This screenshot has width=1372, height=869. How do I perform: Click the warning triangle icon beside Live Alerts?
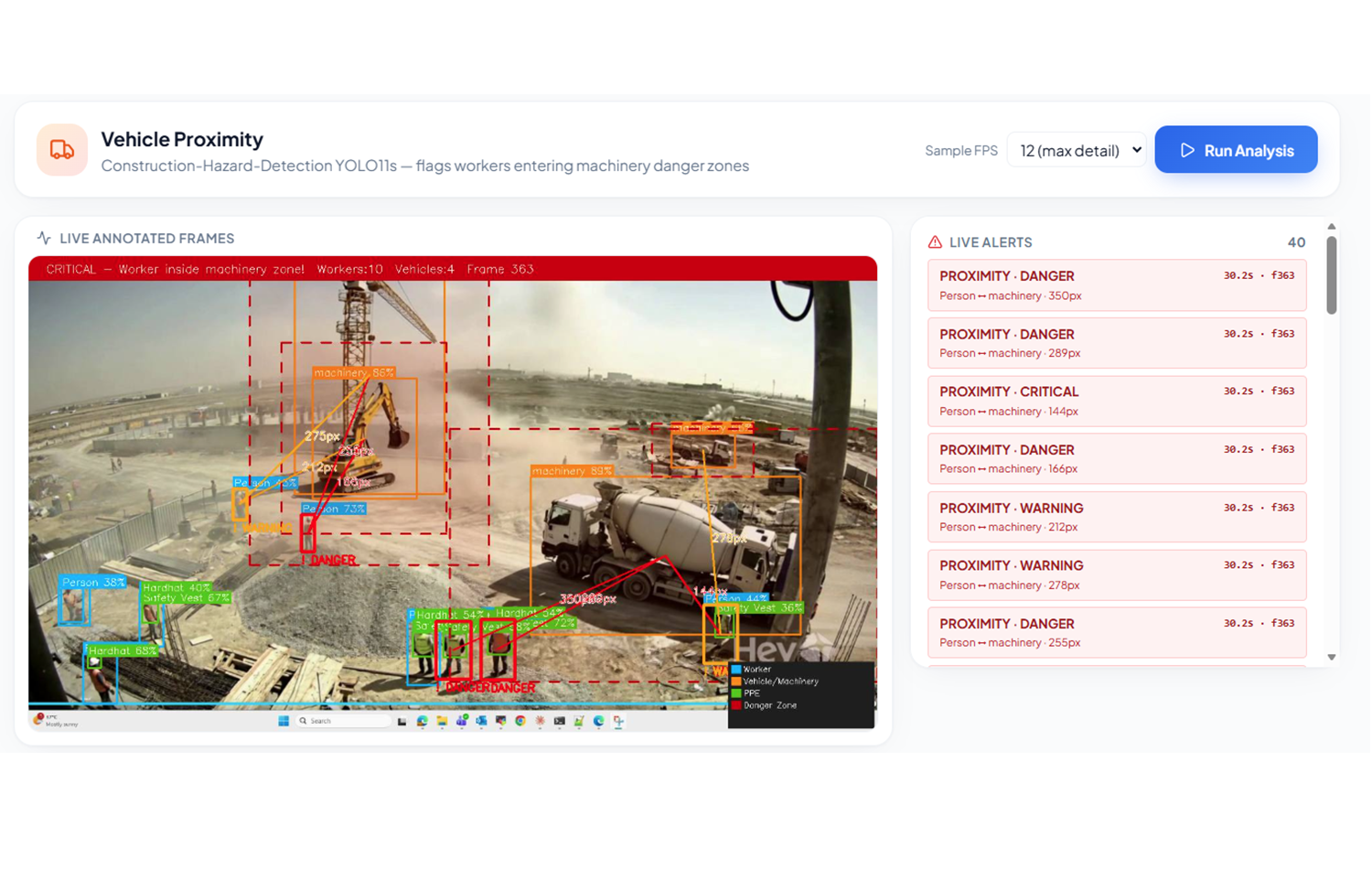coord(935,242)
